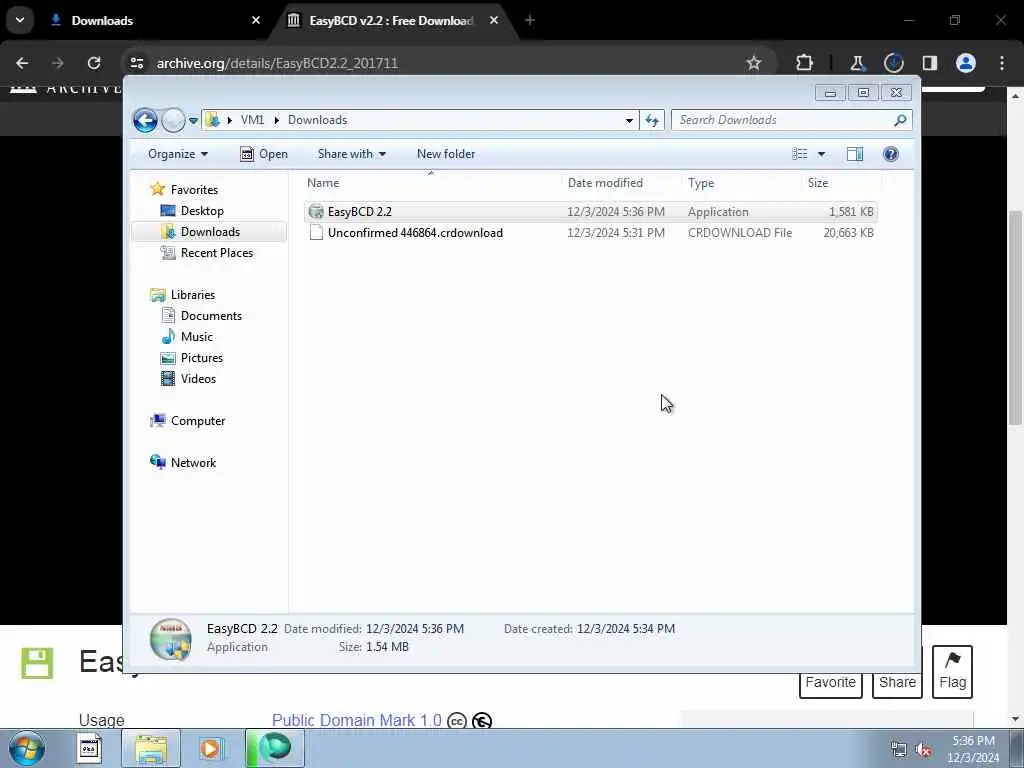Sort by Size column
The image size is (1024, 768).
coord(841,183)
